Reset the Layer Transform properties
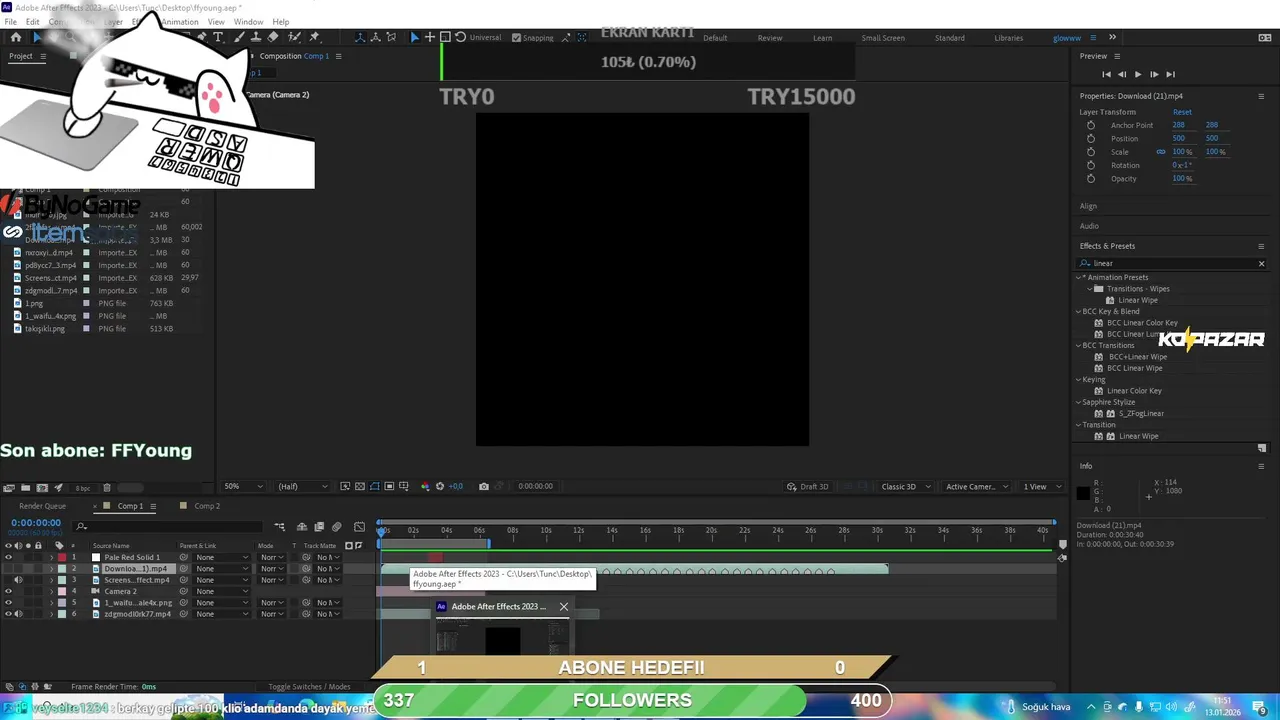Viewport: 1280px width, 720px height. 1182,112
